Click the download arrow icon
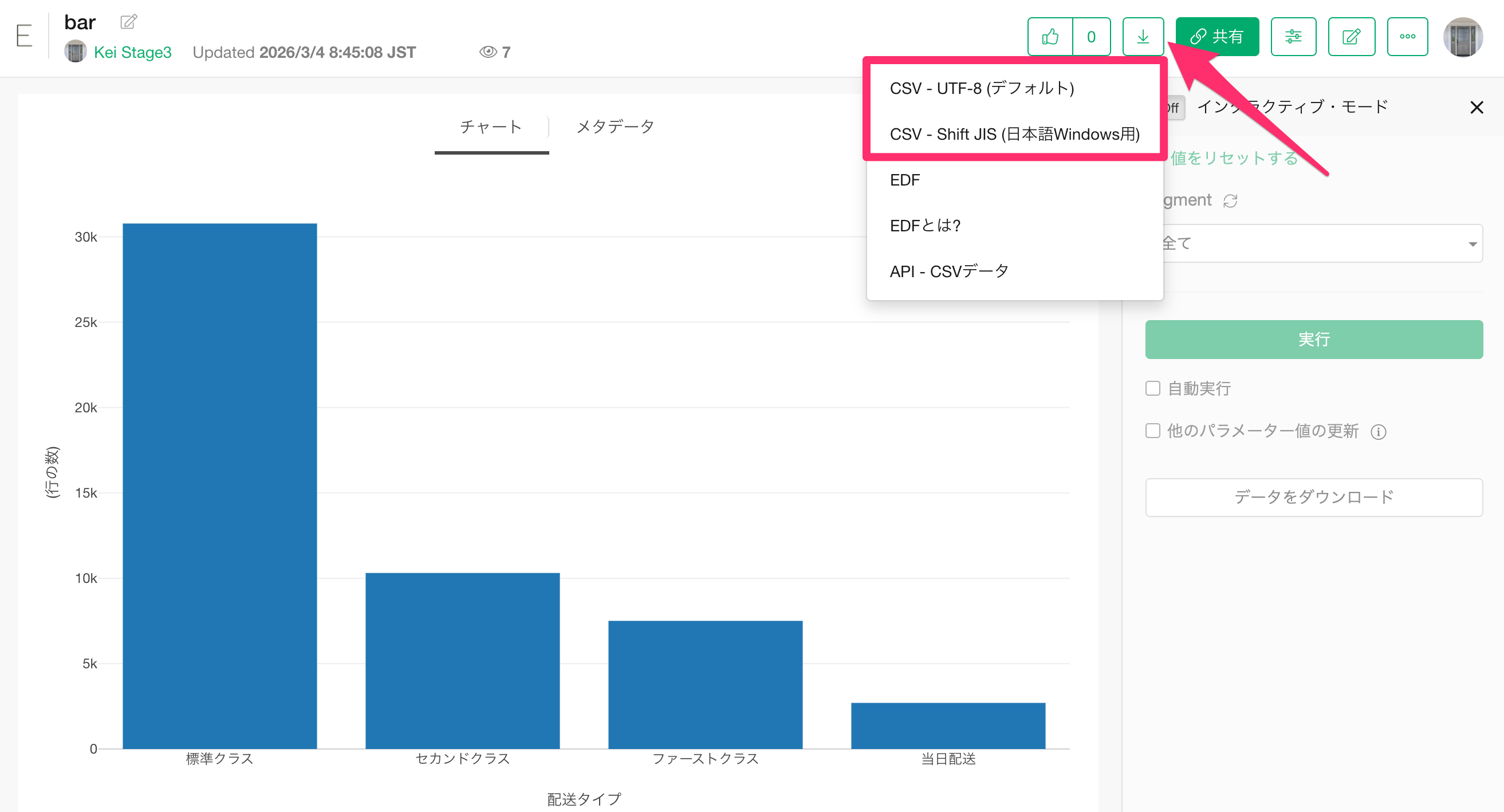The image size is (1504, 812). [1143, 37]
